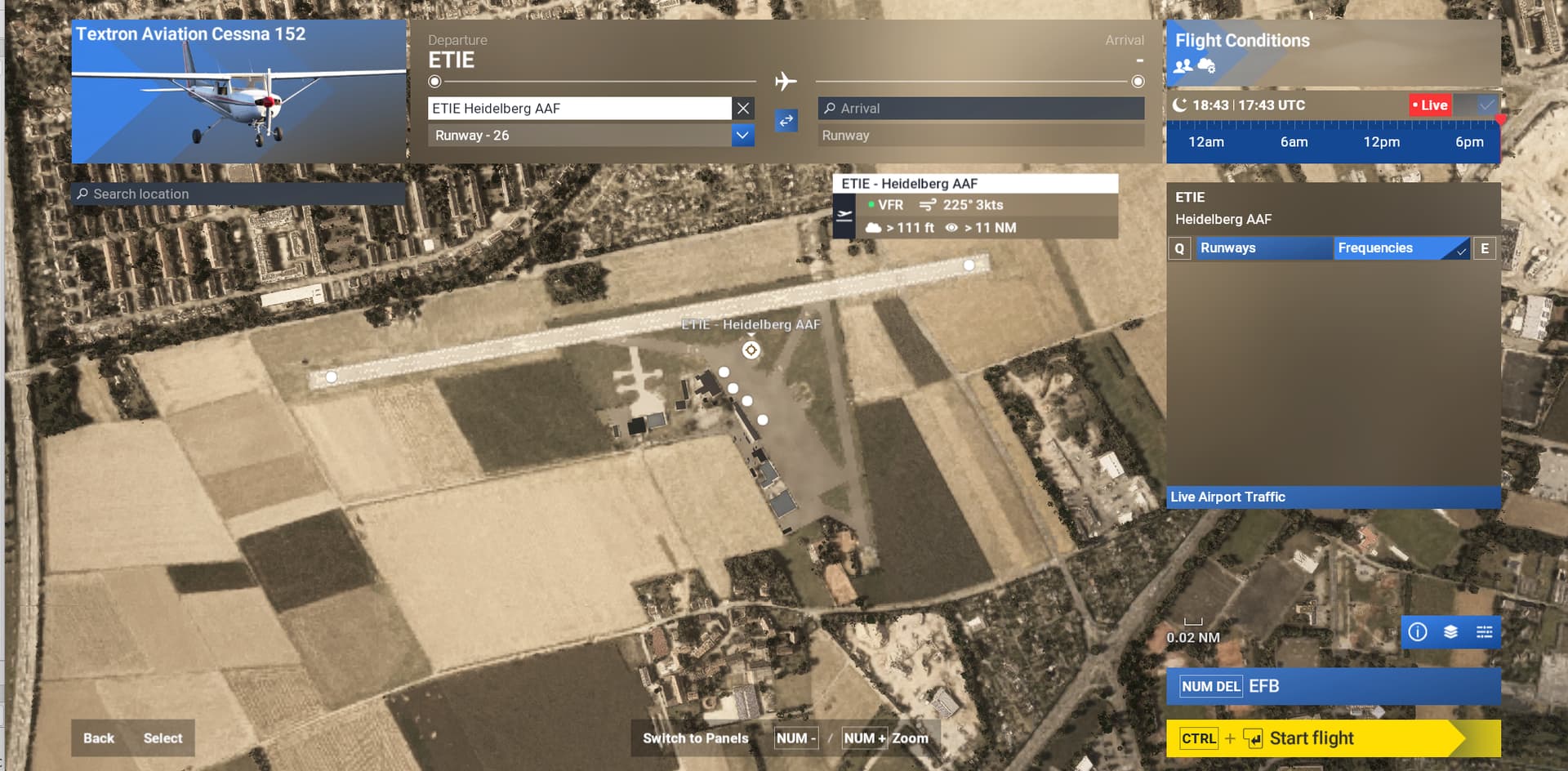Open weather settings cloud icon
1568x771 pixels.
(1206, 66)
